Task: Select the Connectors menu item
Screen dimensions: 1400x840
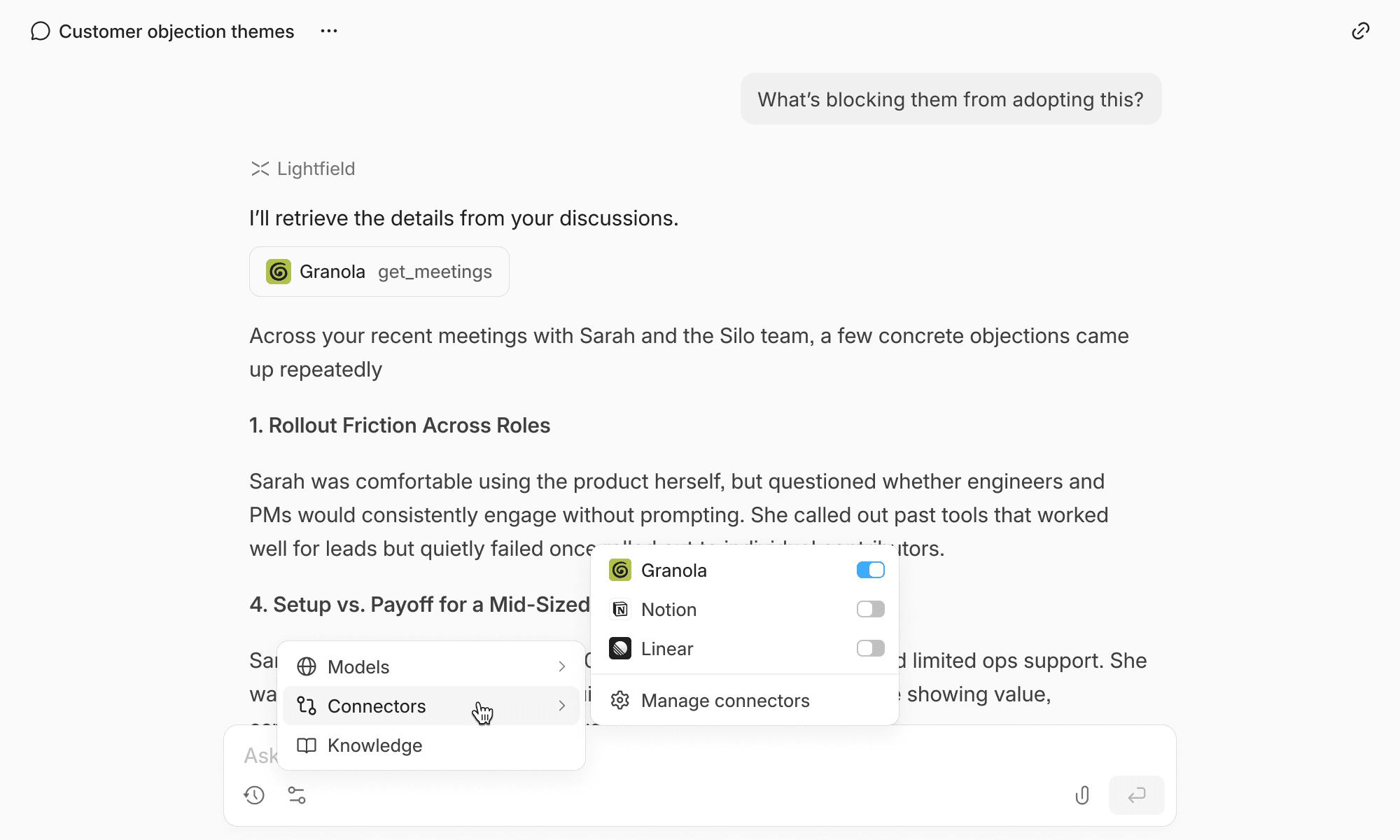Action: (x=377, y=706)
